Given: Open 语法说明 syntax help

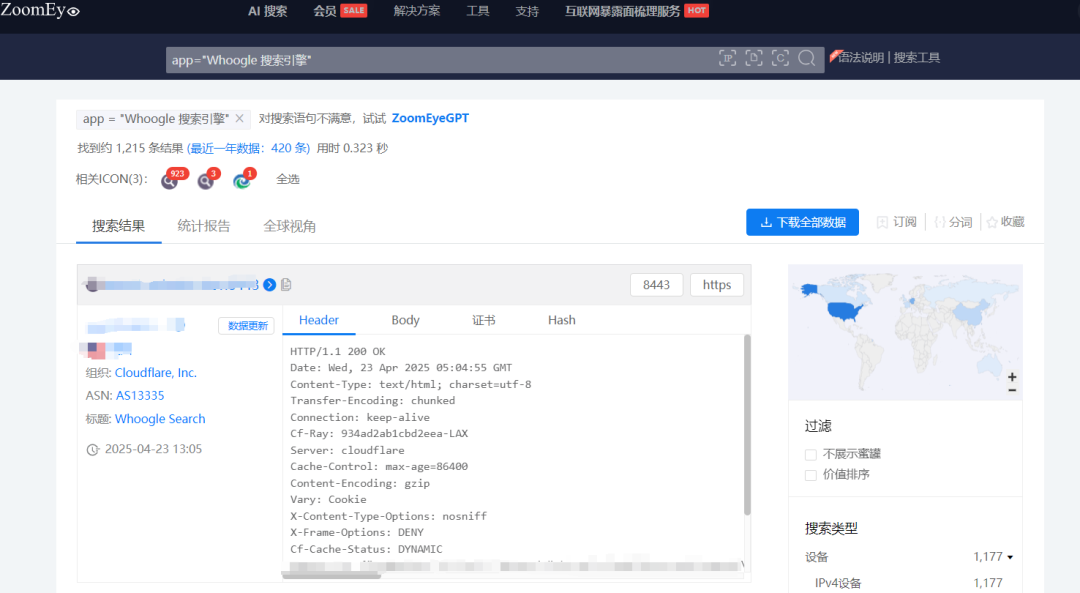Looking at the screenshot, I should tap(861, 58).
